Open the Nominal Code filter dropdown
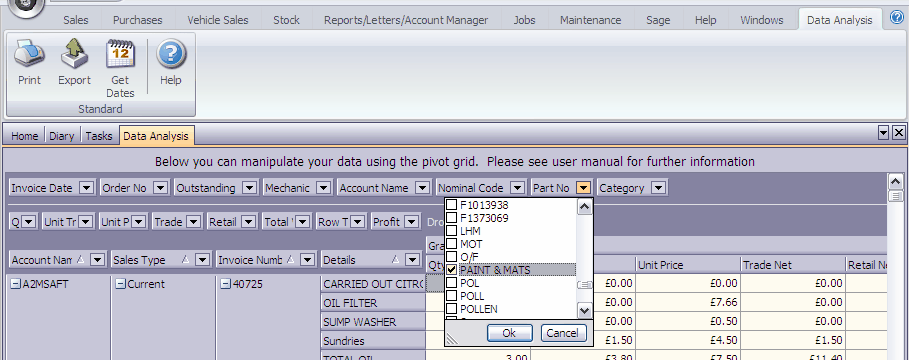 (518, 188)
